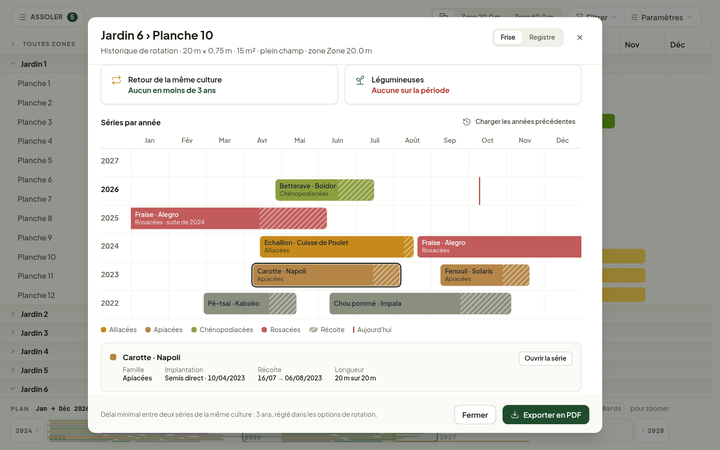
Task: Select the Fraise Alegro 2024 bar
Action: click(499, 247)
